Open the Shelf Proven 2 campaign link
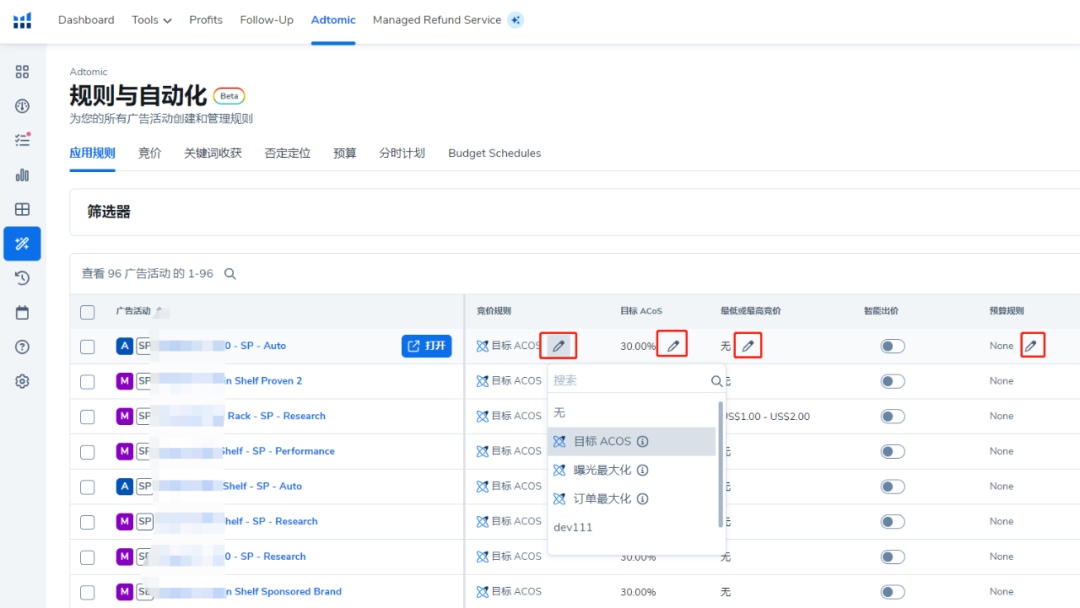The image size is (1080, 608). (264, 381)
